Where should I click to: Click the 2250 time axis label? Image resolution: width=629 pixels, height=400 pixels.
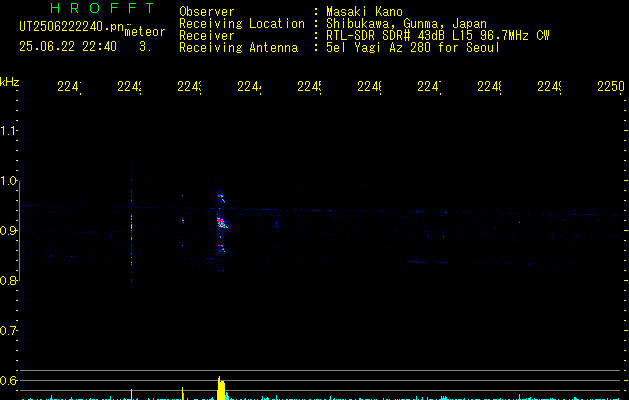pos(611,86)
